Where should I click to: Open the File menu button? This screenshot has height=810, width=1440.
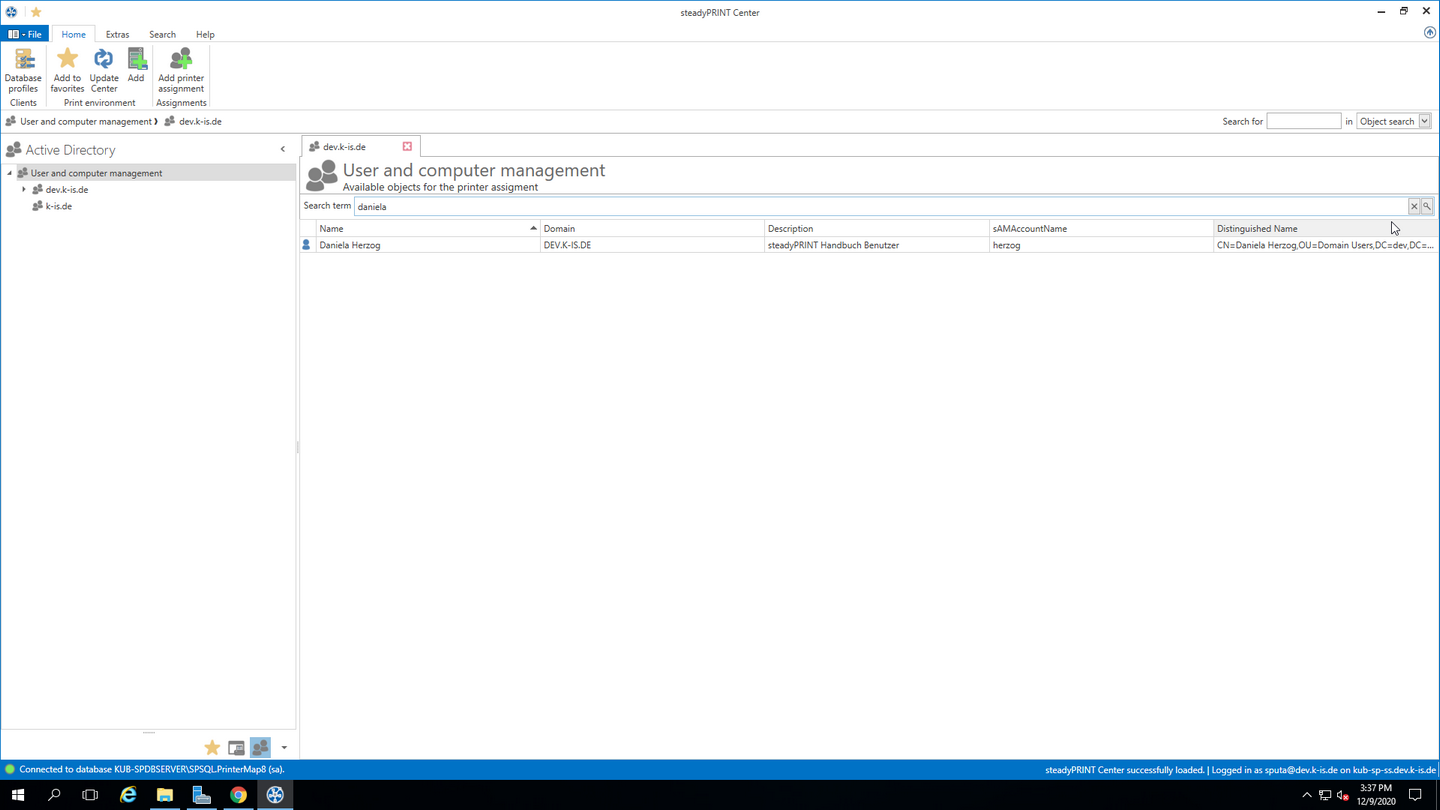click(x=25, y=34)
